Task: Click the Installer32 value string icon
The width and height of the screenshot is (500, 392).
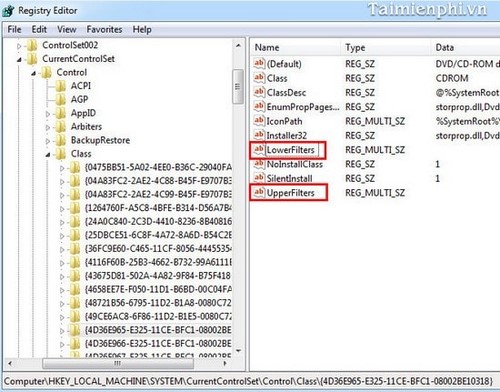Action: click(x=259, y=135)
